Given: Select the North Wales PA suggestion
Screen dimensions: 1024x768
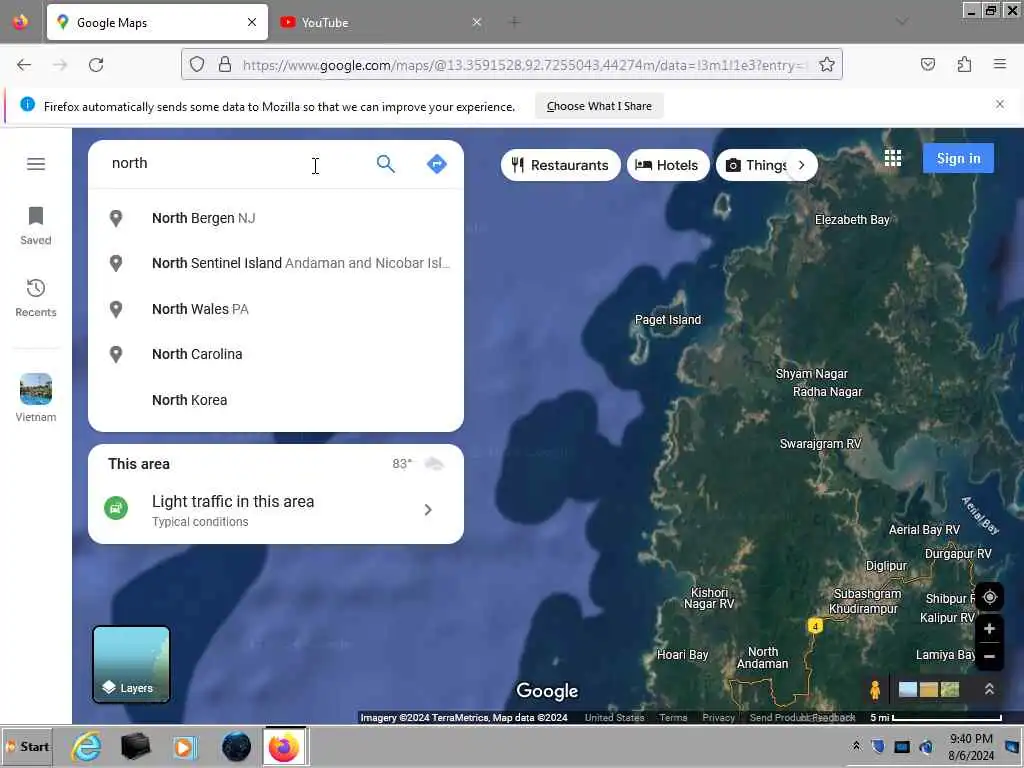Looking at the screenshot, I should point(276,309).
